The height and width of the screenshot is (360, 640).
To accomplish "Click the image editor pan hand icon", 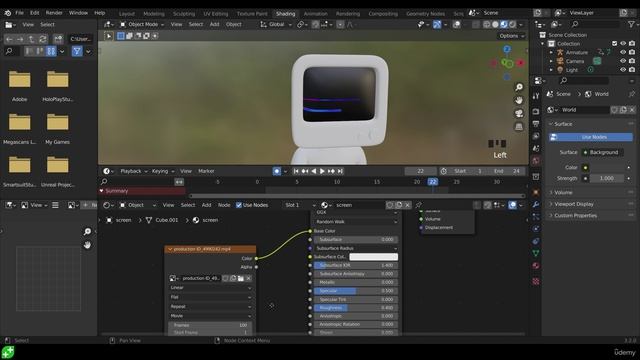I will pos(87,245).
